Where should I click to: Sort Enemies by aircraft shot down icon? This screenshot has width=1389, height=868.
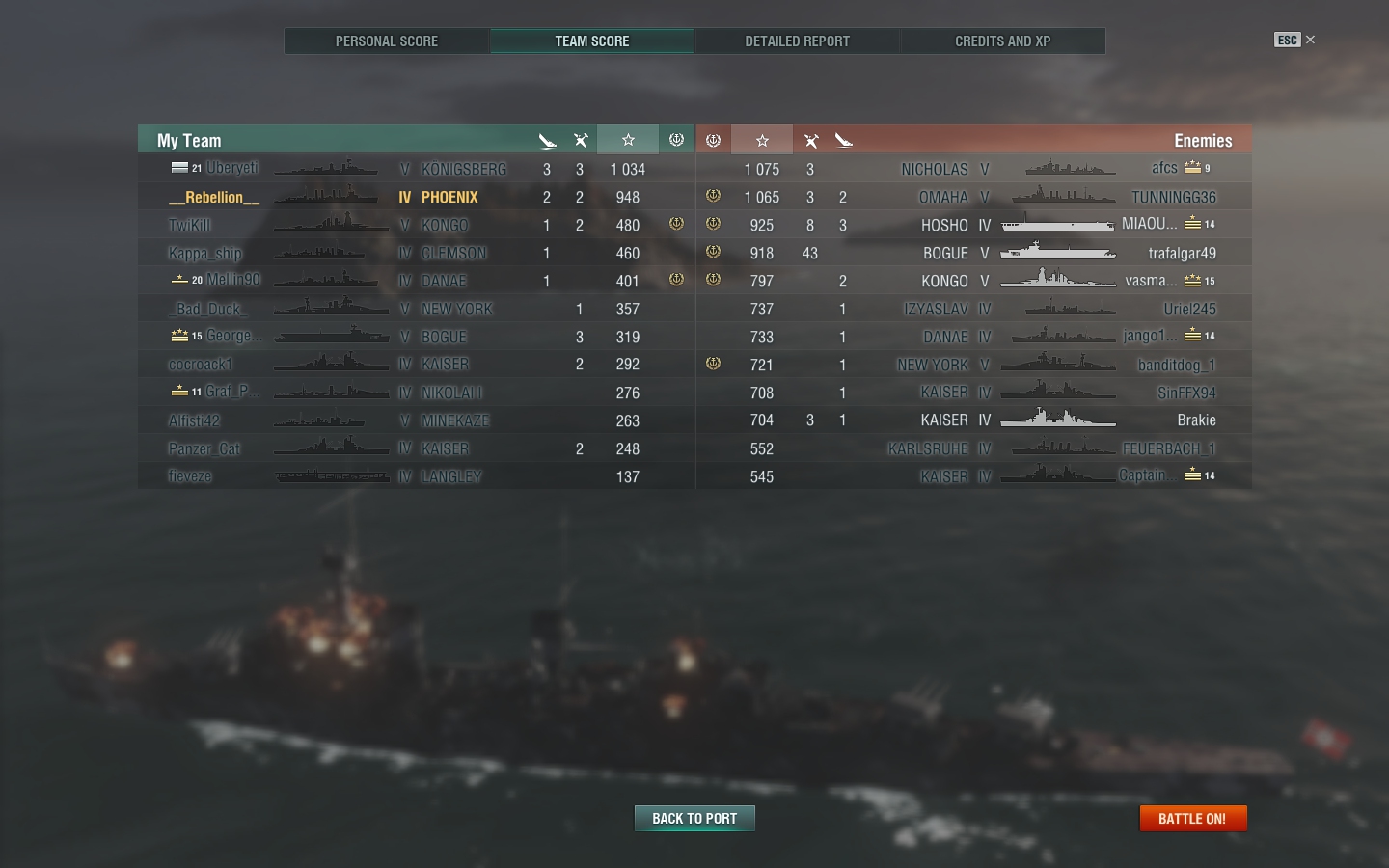(844, 141)
